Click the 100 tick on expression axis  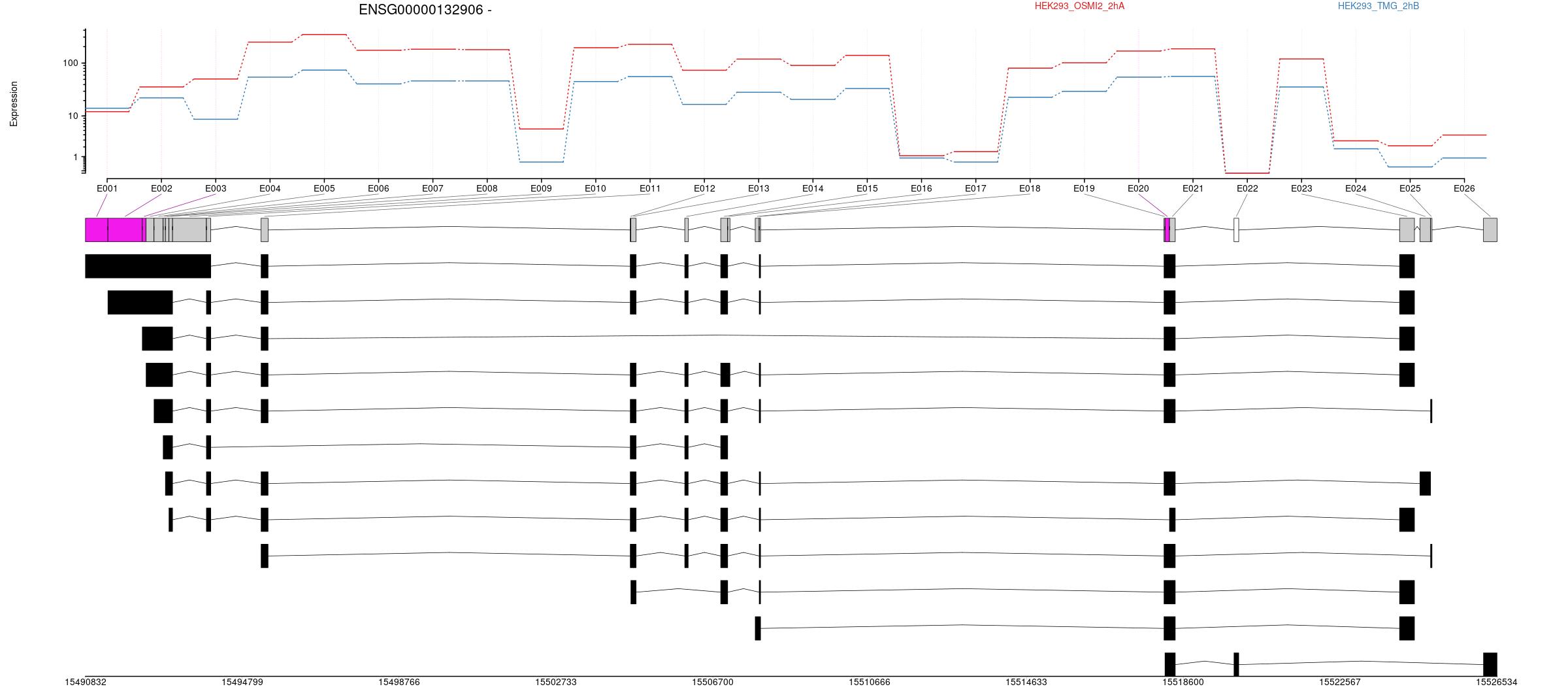(x=71, y=63)
